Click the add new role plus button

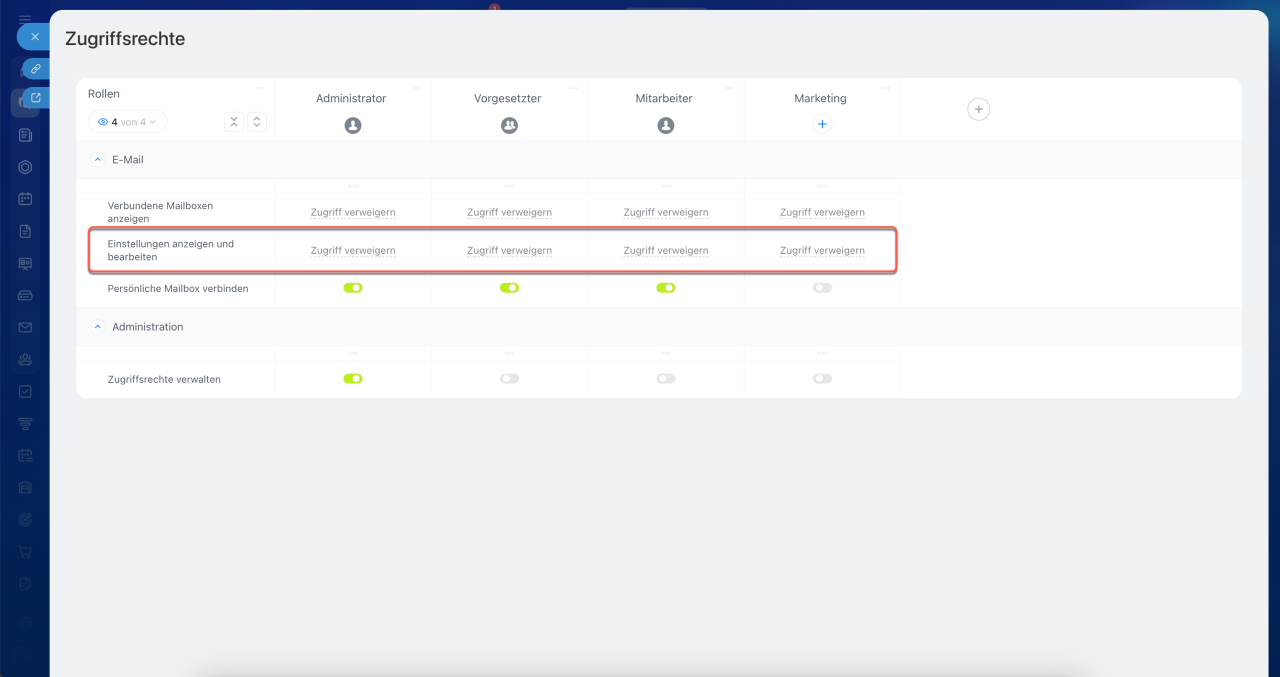pyautogui.click(x=978, y=109)
